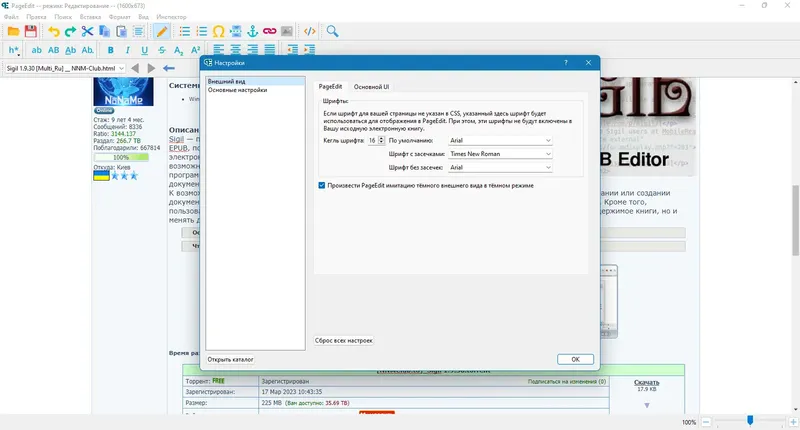Image resolution: width=800 pixels, height=430 pixels.
Task: Open the Формат menu
Action: point(119,17)
